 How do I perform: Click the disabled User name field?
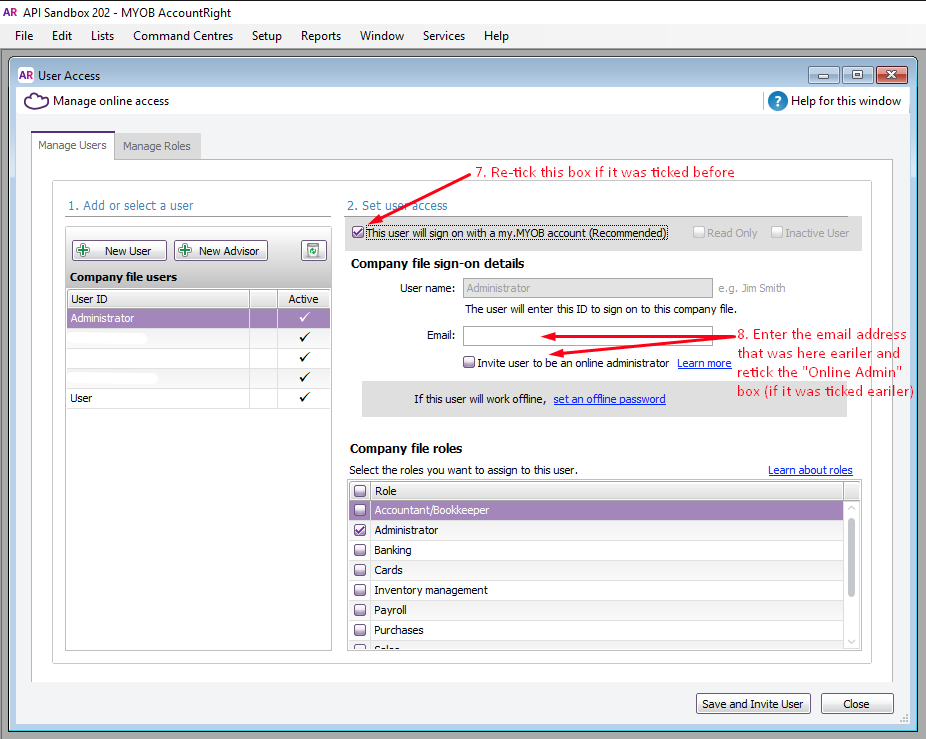click(x=588, y=288)
